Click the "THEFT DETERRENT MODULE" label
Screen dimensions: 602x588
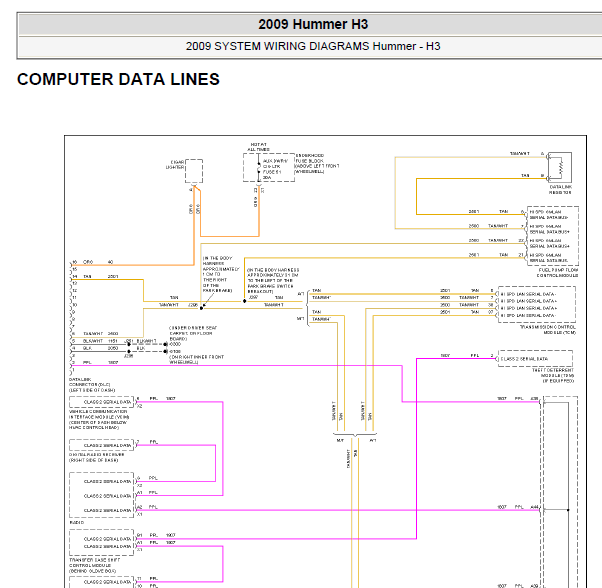tap(553, 375)
